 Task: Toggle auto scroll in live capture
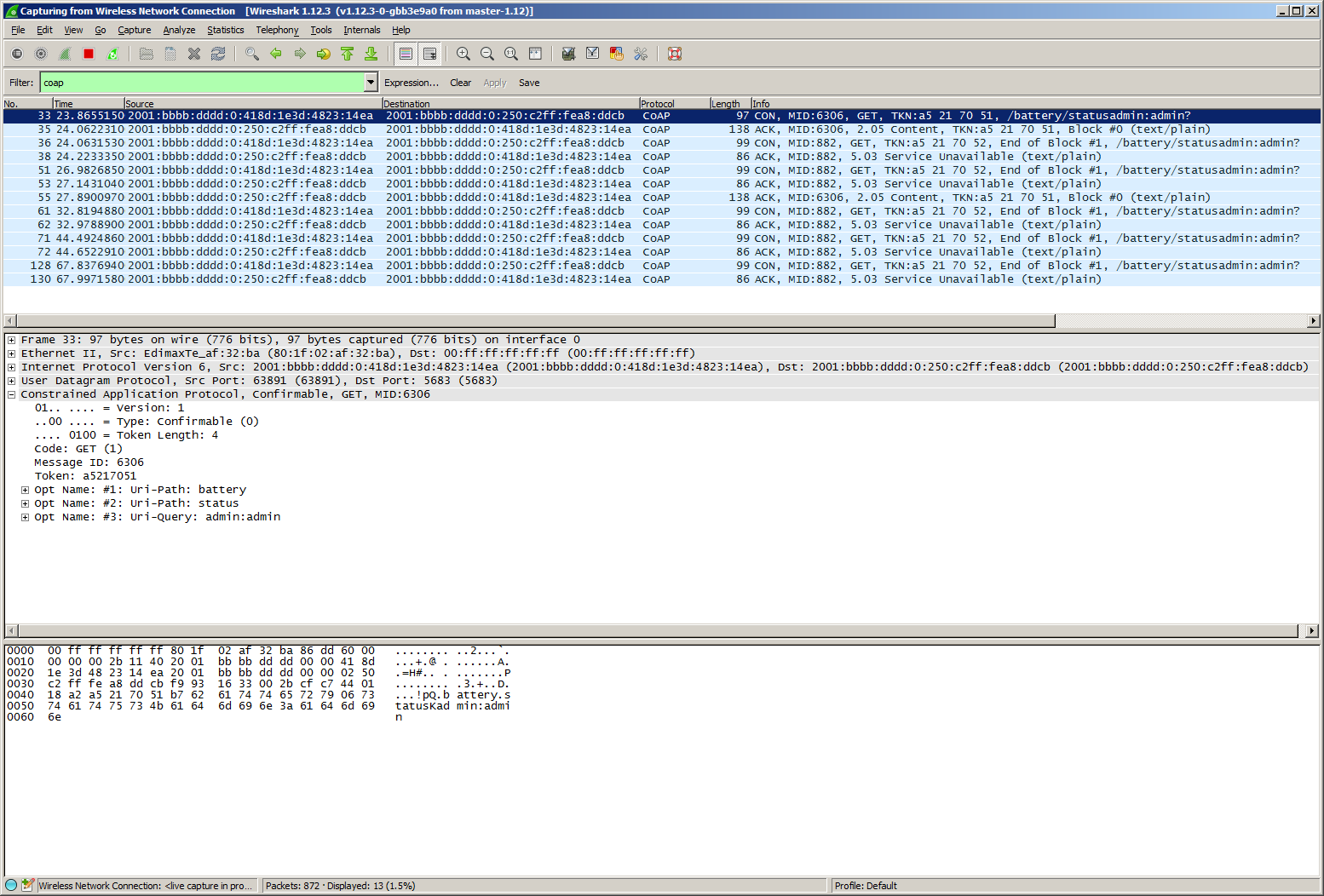tap(430, 54)
